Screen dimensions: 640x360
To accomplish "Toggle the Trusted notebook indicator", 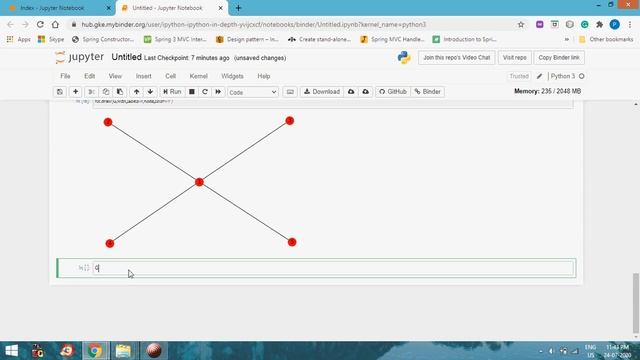I will click(x=519, y=76).
